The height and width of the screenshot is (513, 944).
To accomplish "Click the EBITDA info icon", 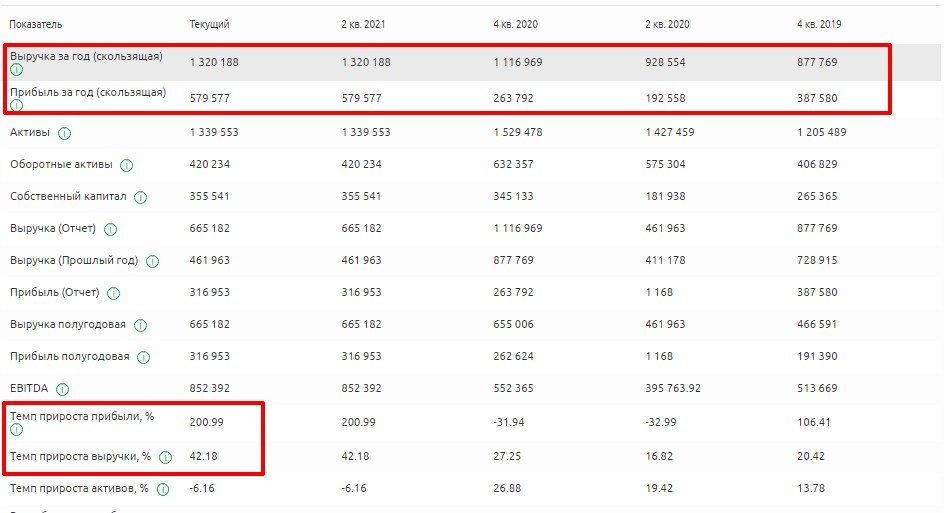I will (63, 389).
